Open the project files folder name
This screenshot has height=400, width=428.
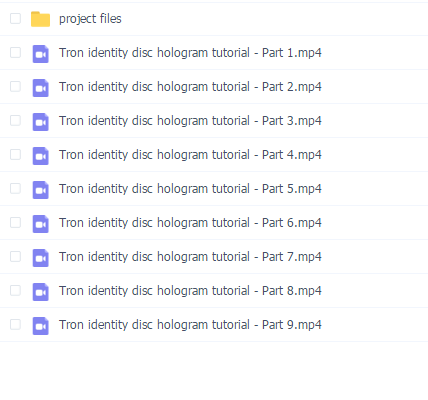(x=90, y=19)
